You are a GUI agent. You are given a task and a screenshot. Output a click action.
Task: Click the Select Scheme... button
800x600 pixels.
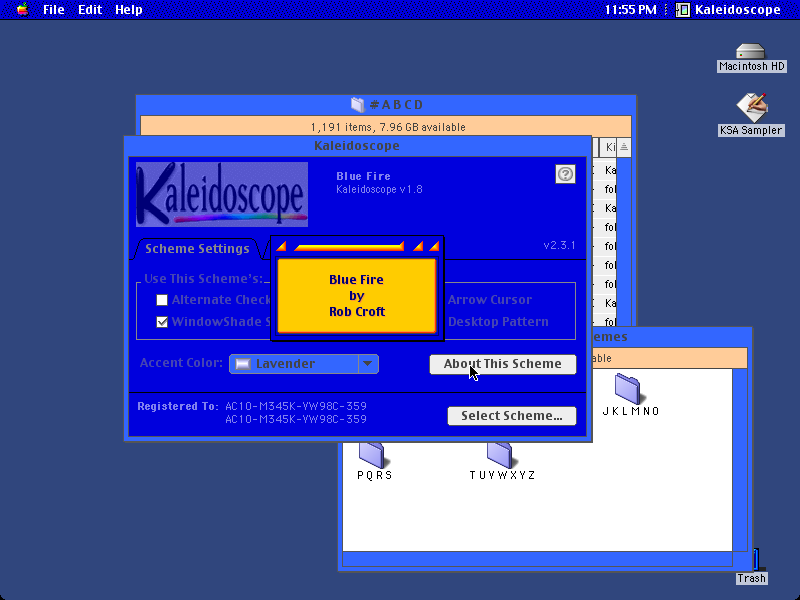pyautogui.click(x=512, y=416)
